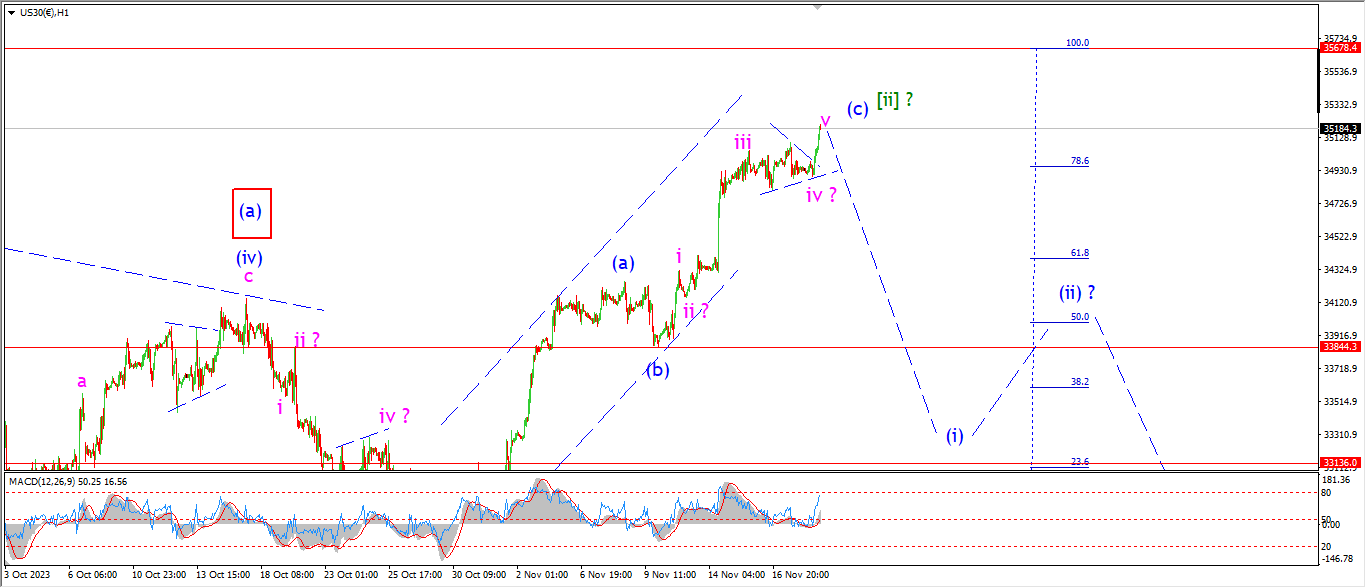The width and height of the screenshot is (1366, 588).
Task: Select the blue (i) projected wave label
Action: click(955, 436)
